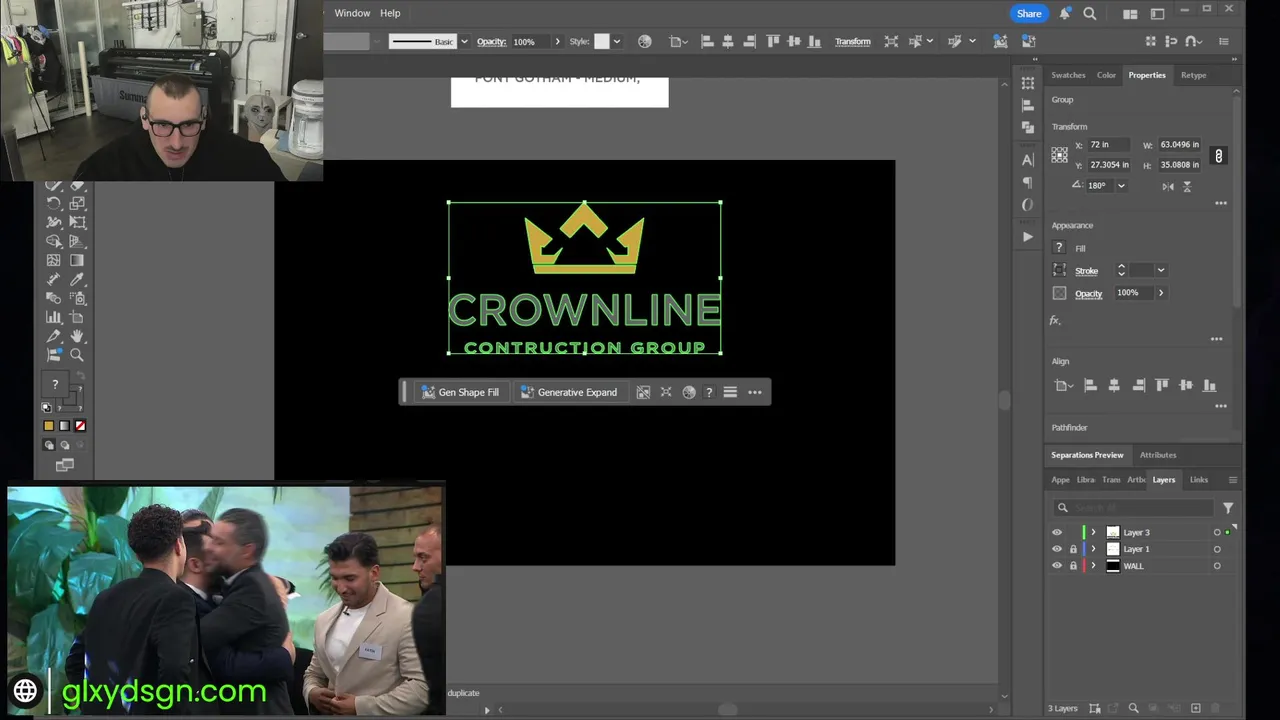Select the Free Transform tool
Screen dimensions: 1280x720
77,222
